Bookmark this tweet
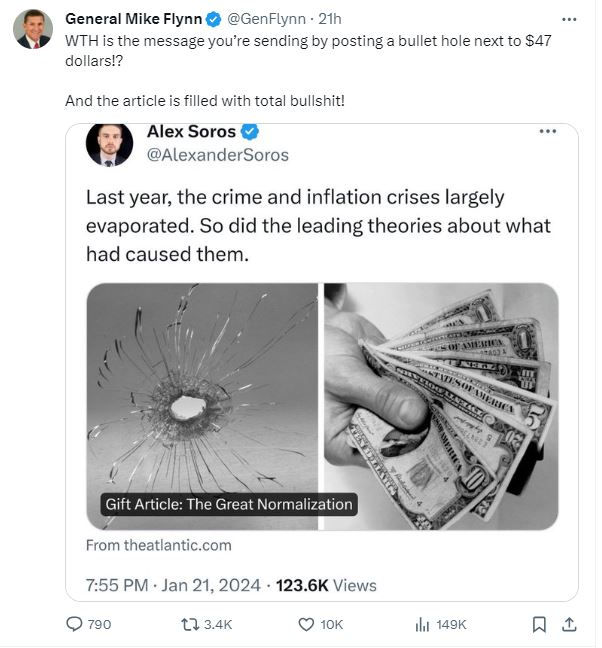The width and height of the screenshot is (602, 648). click(x=539, y=624)
